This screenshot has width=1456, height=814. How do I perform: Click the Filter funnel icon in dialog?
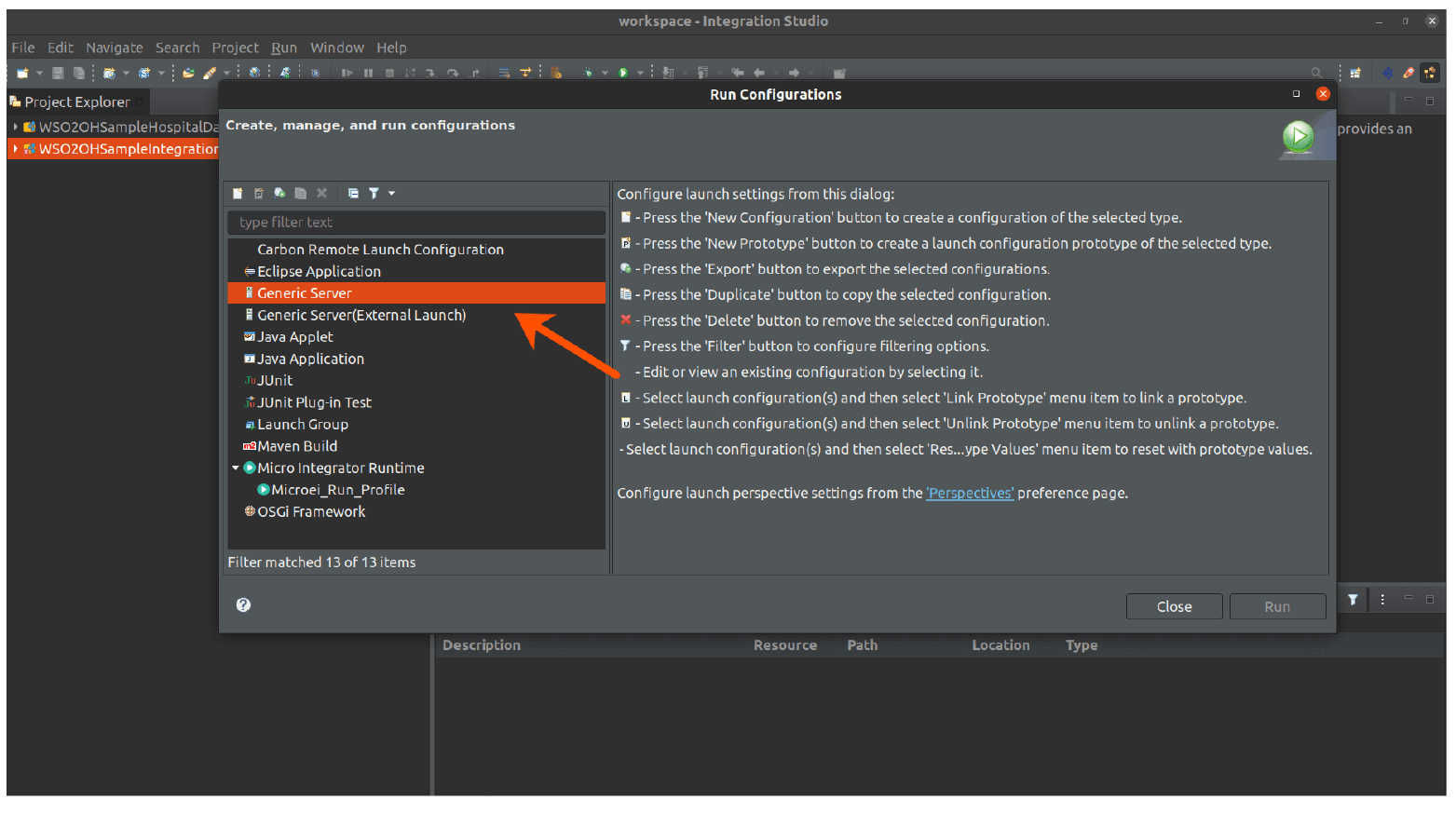click(374, 193)
